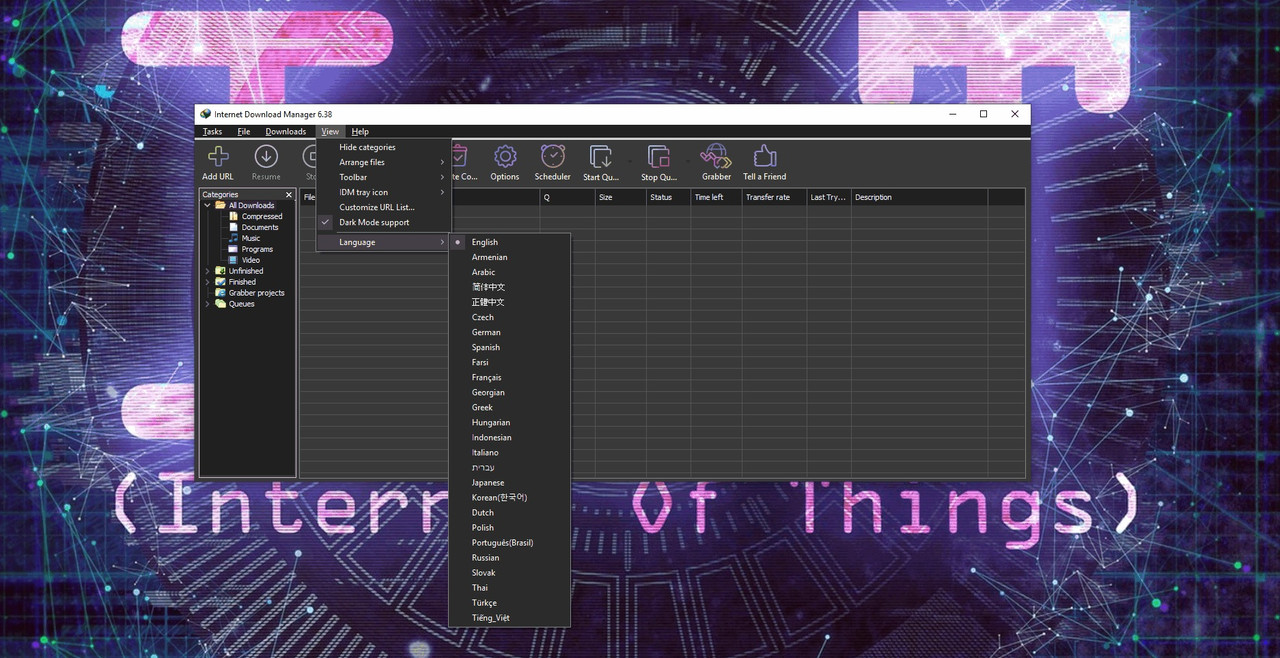
Task: Choose Português(Brasil) language
Action: [x=503, y=542]
